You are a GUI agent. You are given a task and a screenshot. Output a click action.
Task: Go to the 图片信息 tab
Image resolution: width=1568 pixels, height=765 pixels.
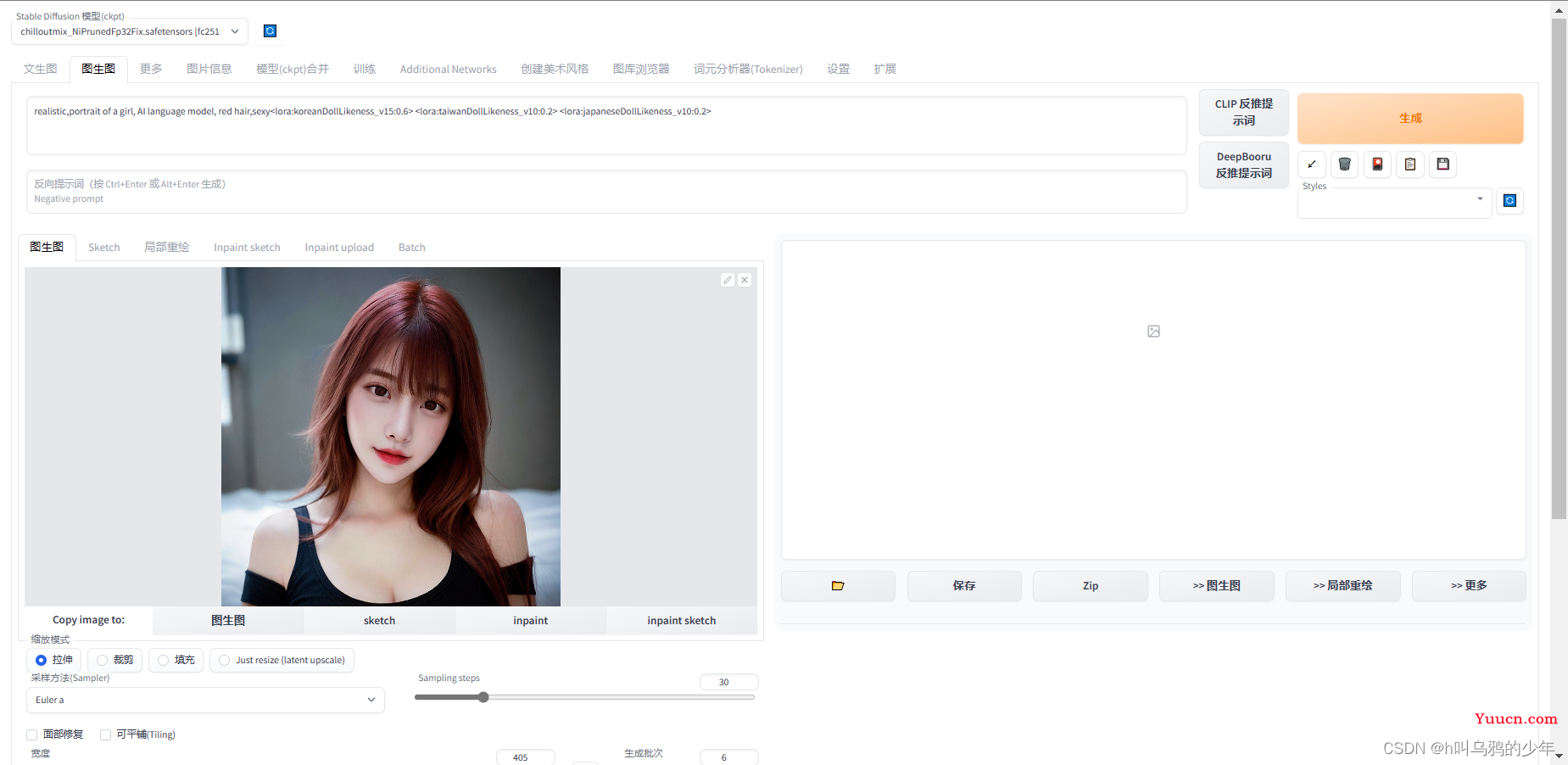(x=209, y=69)
